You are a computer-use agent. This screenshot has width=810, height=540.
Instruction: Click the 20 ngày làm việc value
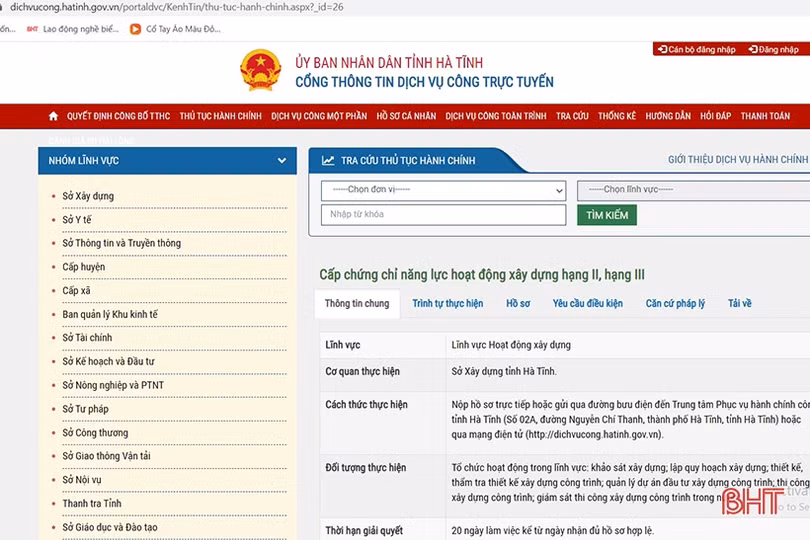(553, 531)
